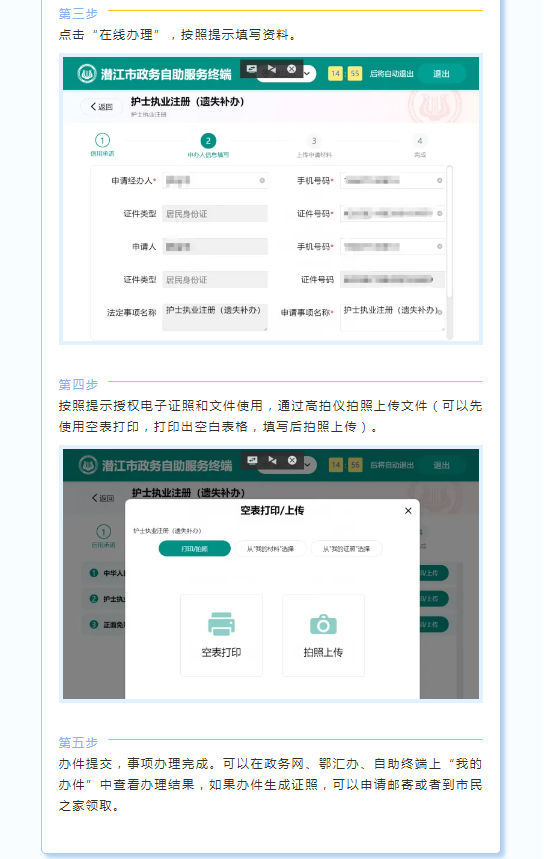Click the 法定事项名称 text area
The width and height of the screenshot is (544, 859).
pos(215,317)
